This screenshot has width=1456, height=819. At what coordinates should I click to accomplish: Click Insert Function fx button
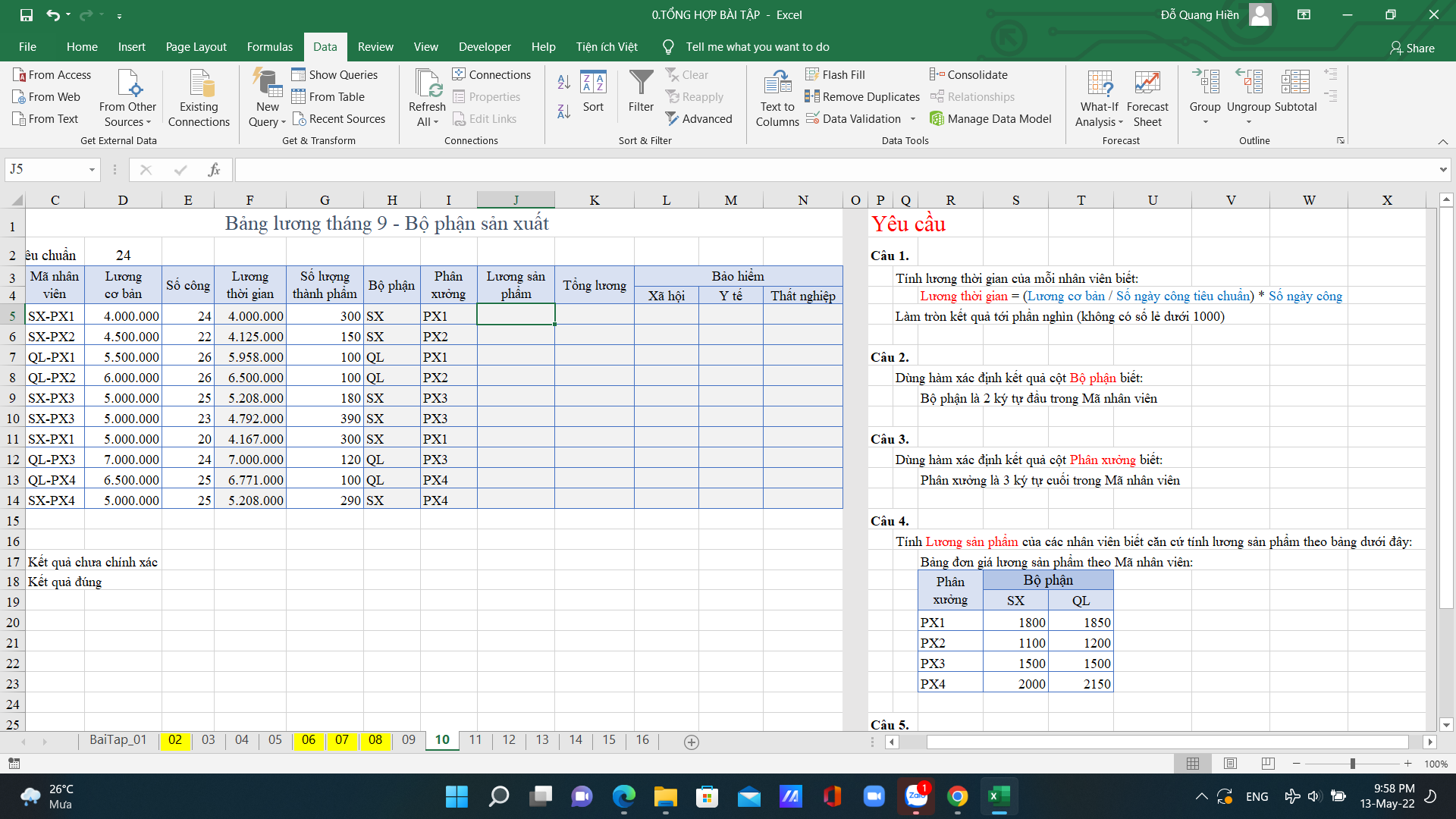pos(215,170)
